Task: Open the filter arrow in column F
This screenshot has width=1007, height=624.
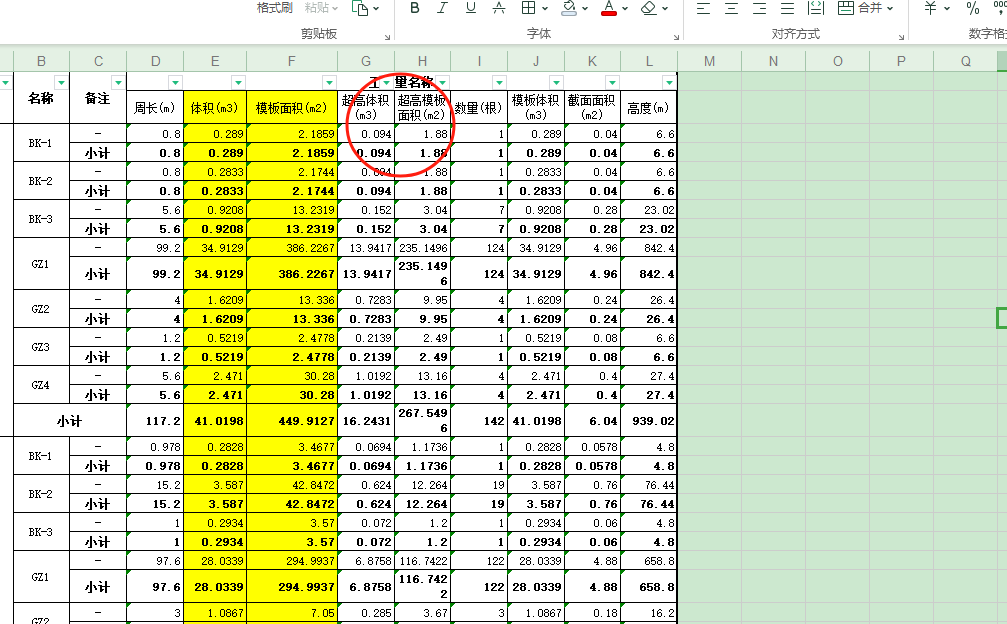Action: coord(329,82)
